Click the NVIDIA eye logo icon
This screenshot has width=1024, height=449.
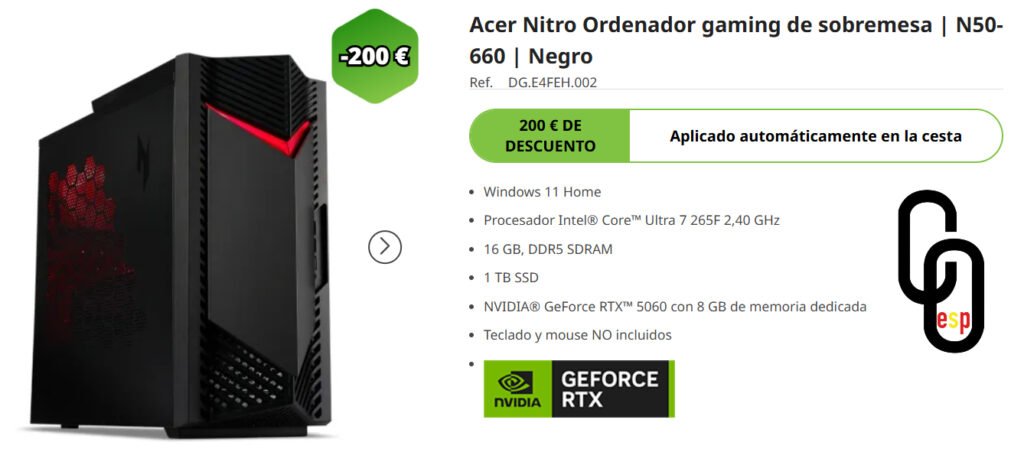515,382
